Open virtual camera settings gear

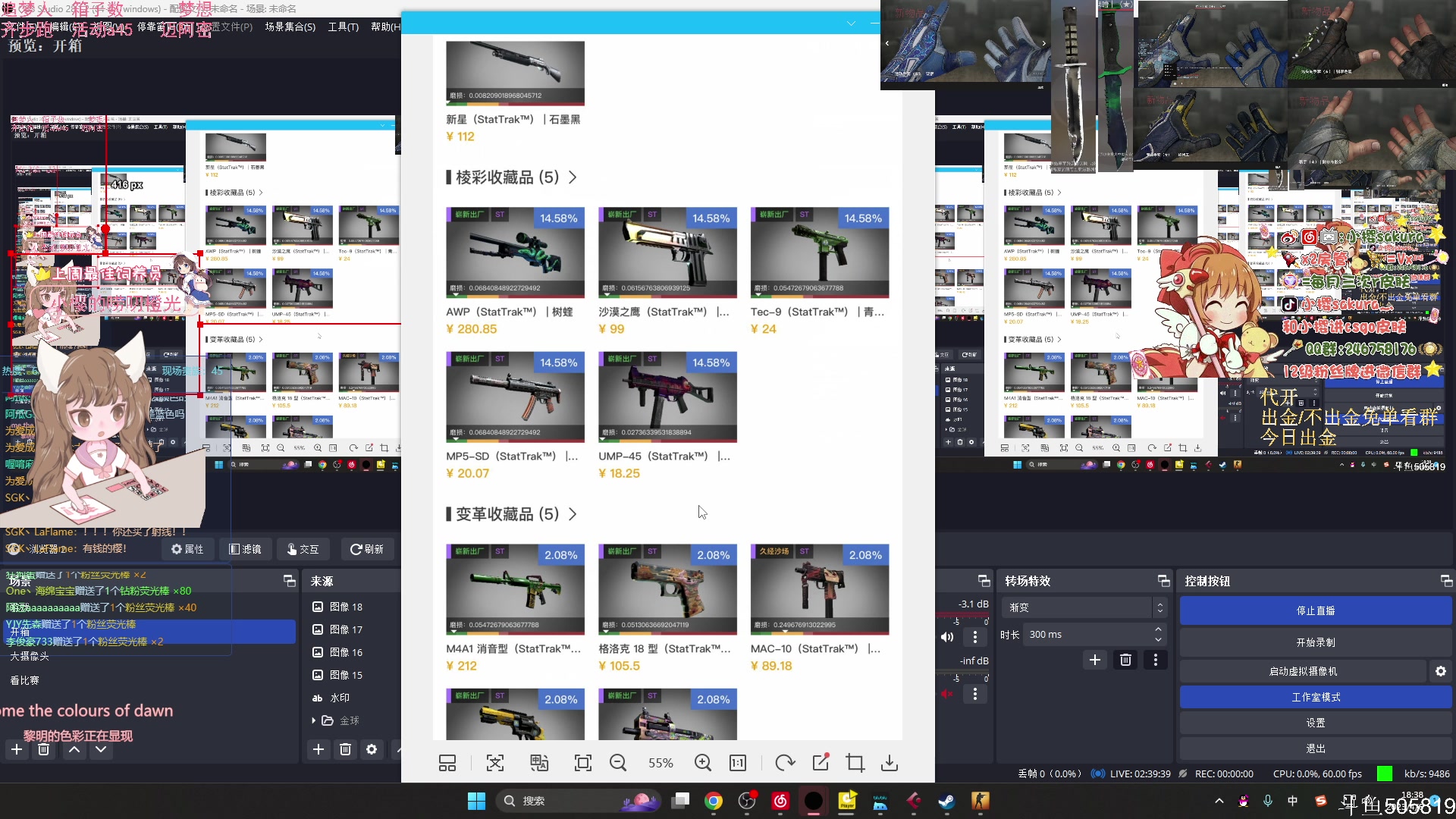(1441, 671)
